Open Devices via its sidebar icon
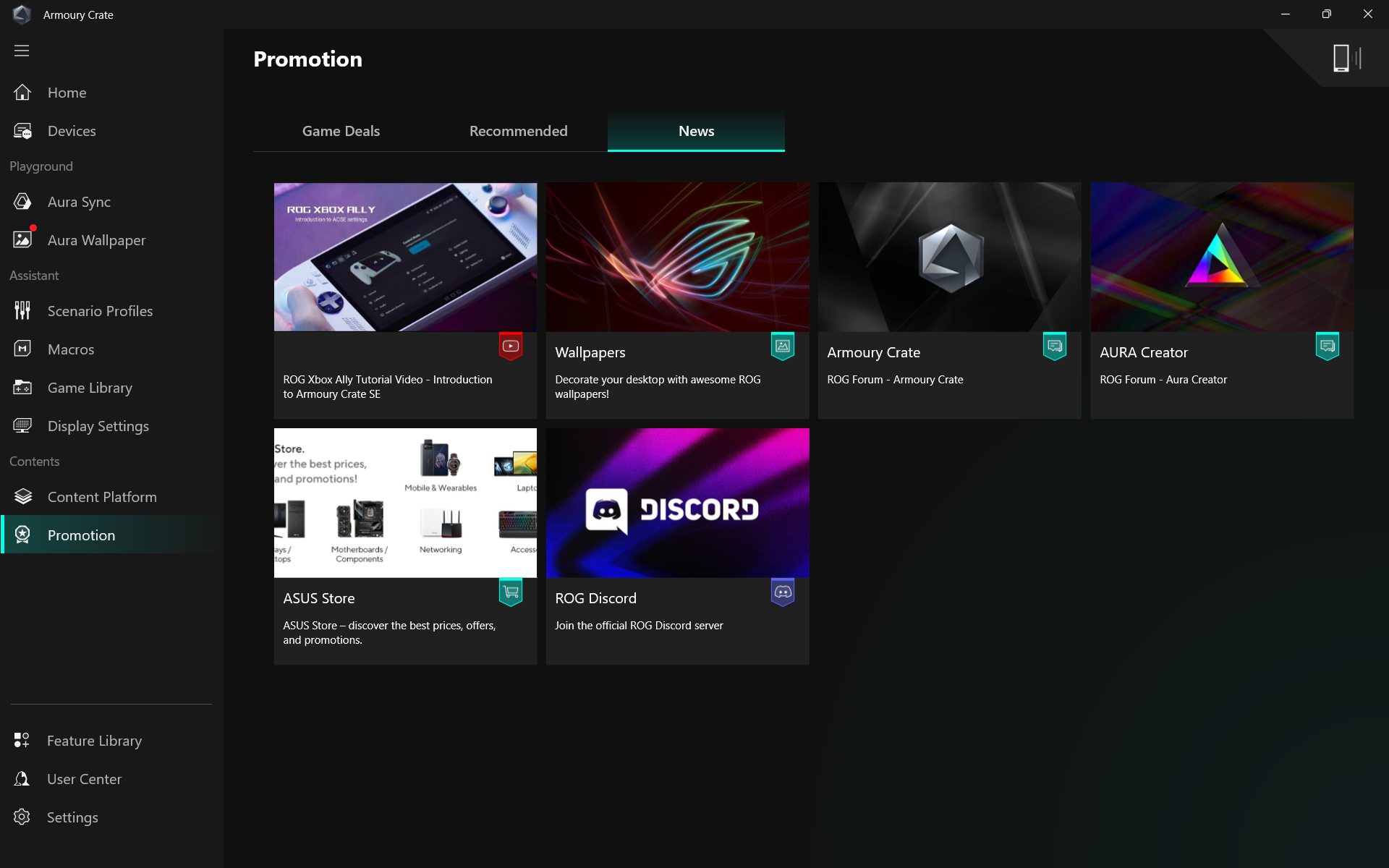The width and height of the screenshot is (1389, 868). click(22, 131)
